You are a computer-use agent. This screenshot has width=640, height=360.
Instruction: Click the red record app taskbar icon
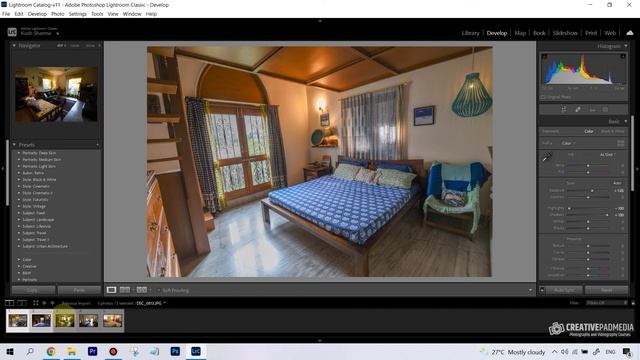tap(113, 351)
